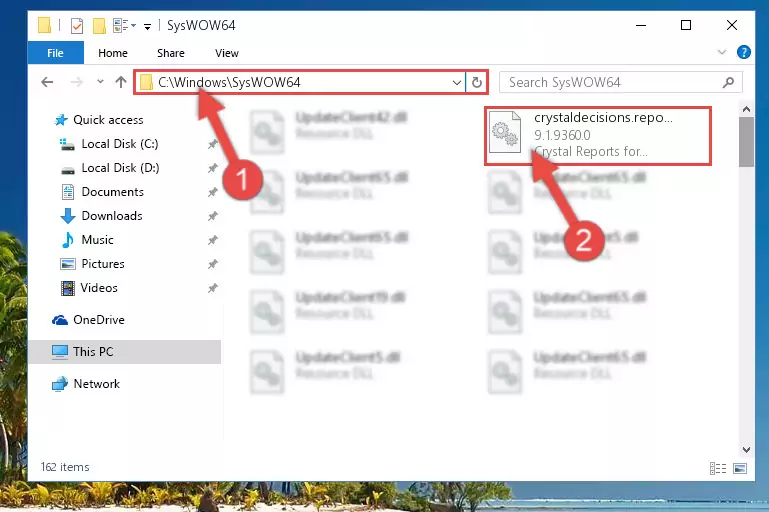Click the pin icon next to Music

212,240
